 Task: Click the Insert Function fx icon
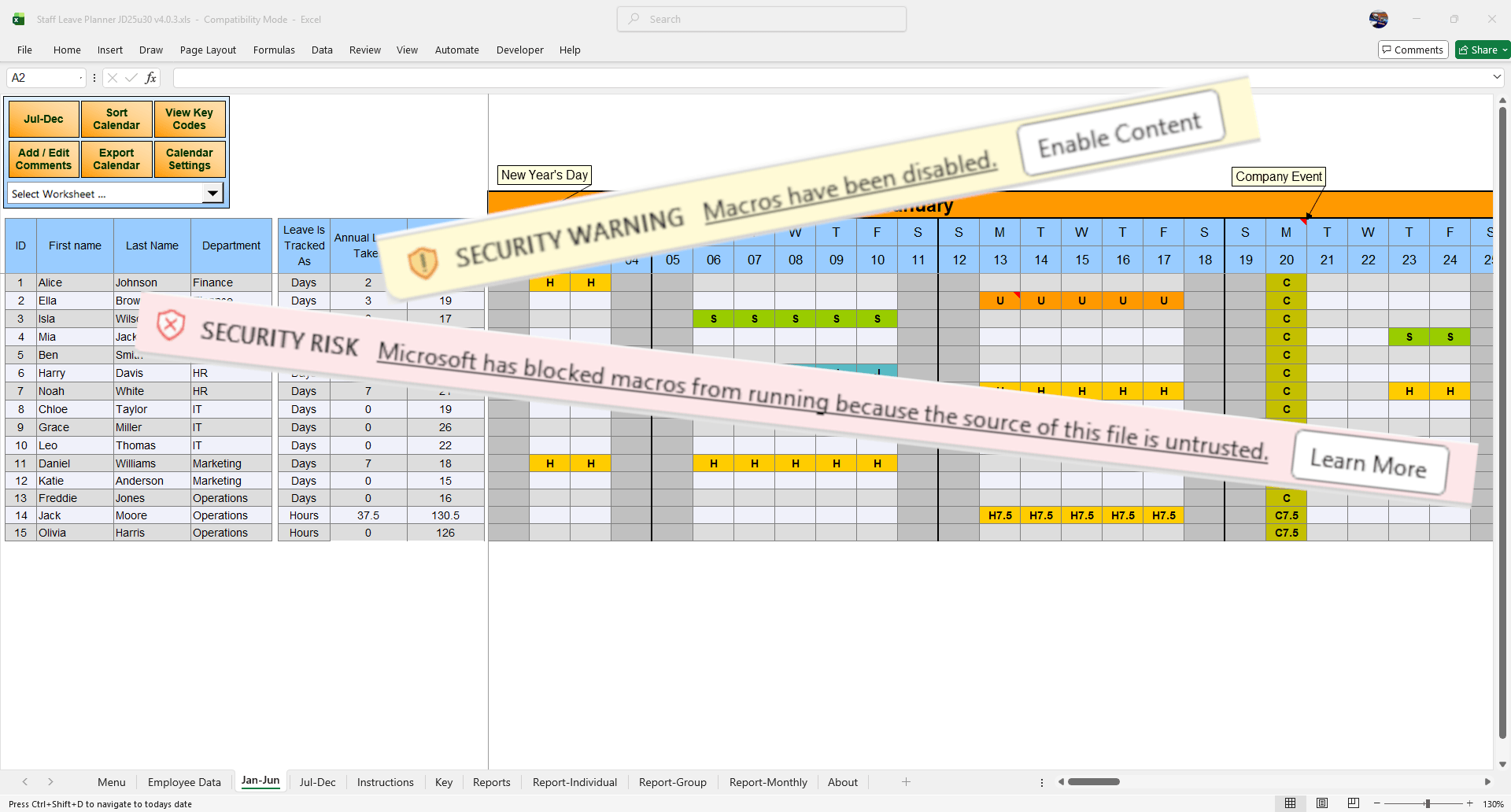tap(150, 78)
